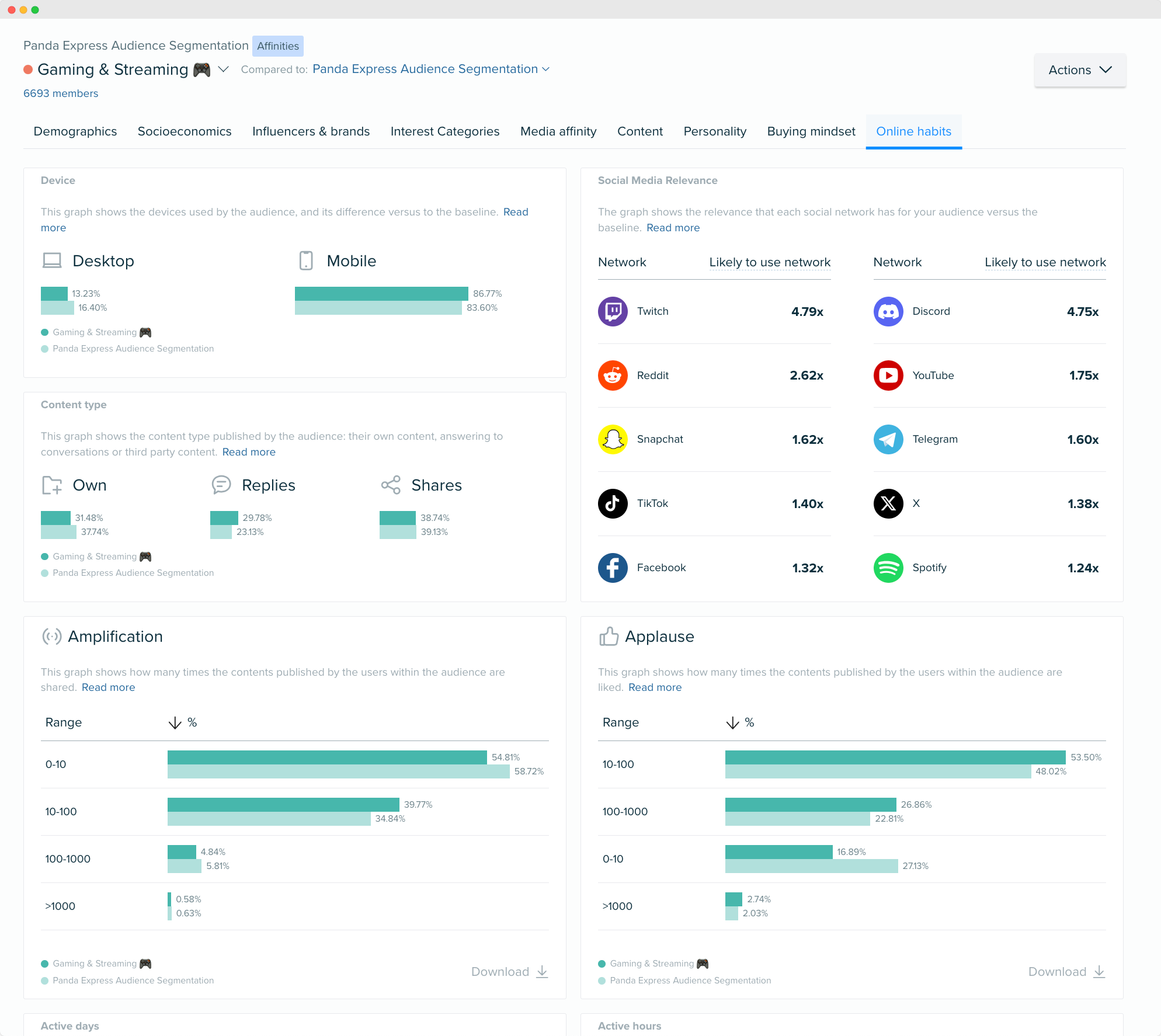Click Read more under Social Media Relevance

tap(673, 227)
